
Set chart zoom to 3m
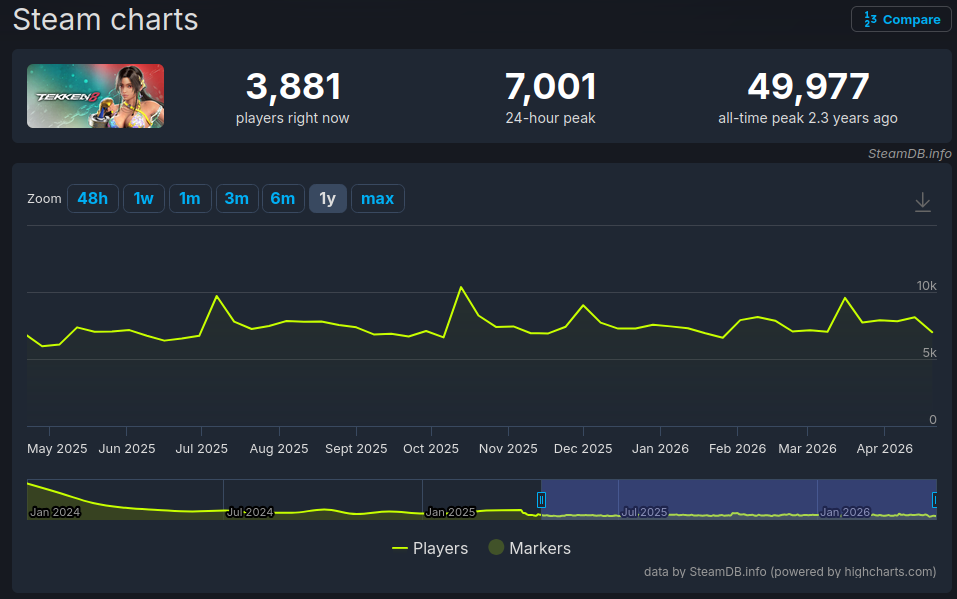point(237,198)
